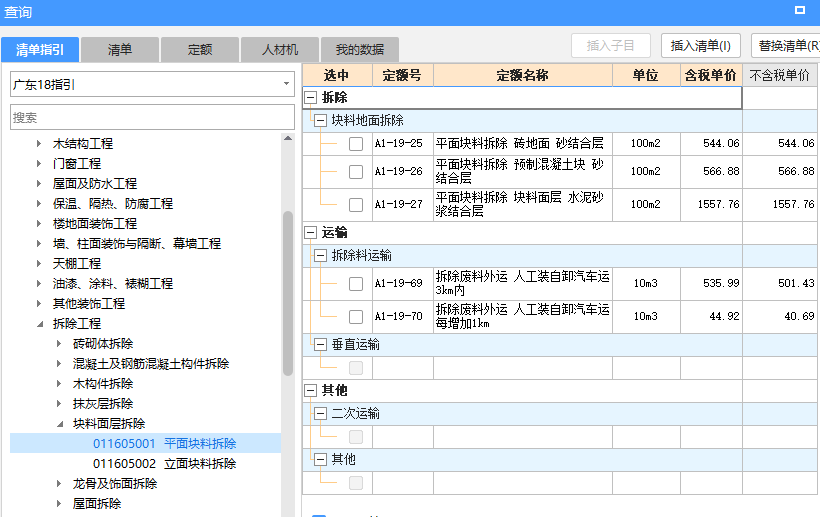Expand the 屋面拆除 node
The image size is (820, 517).
pos(59,503)
